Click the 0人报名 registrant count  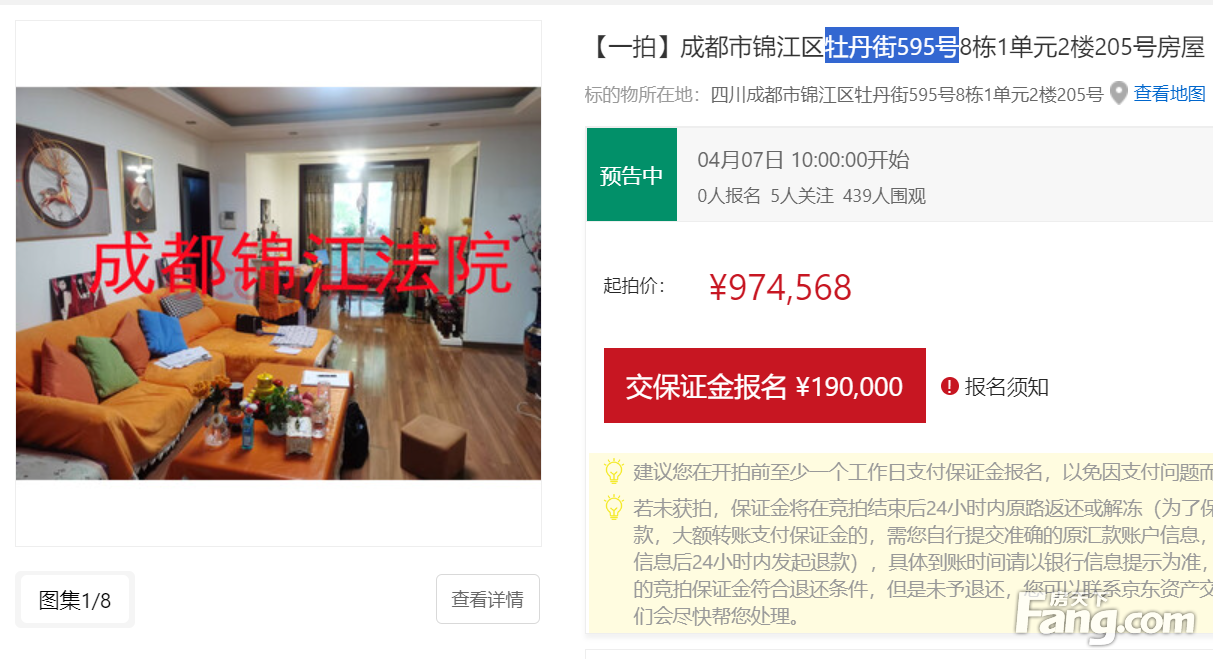[x=729, y=196]
